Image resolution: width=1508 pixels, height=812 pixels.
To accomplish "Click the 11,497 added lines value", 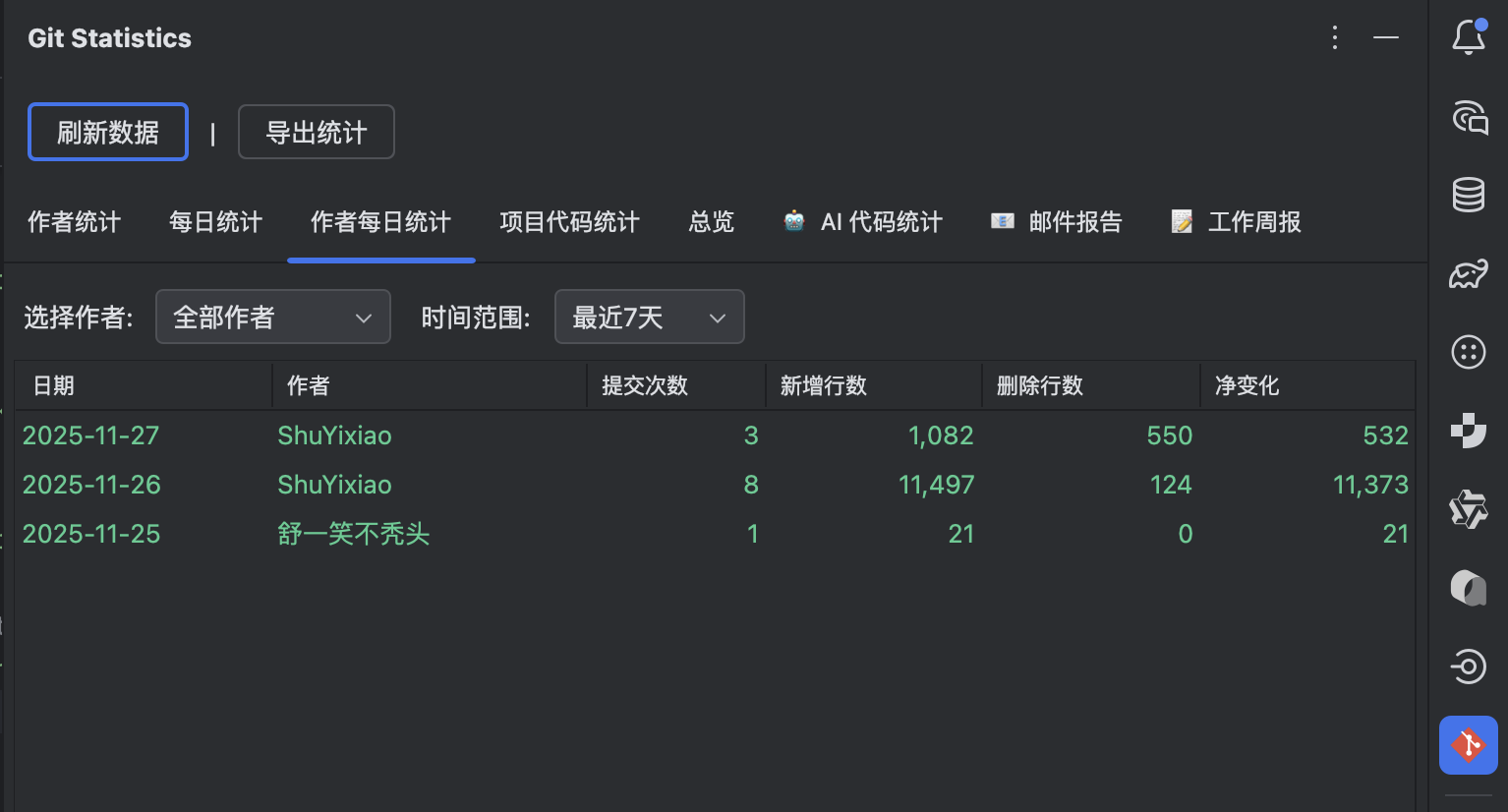I will click(937, 485).
